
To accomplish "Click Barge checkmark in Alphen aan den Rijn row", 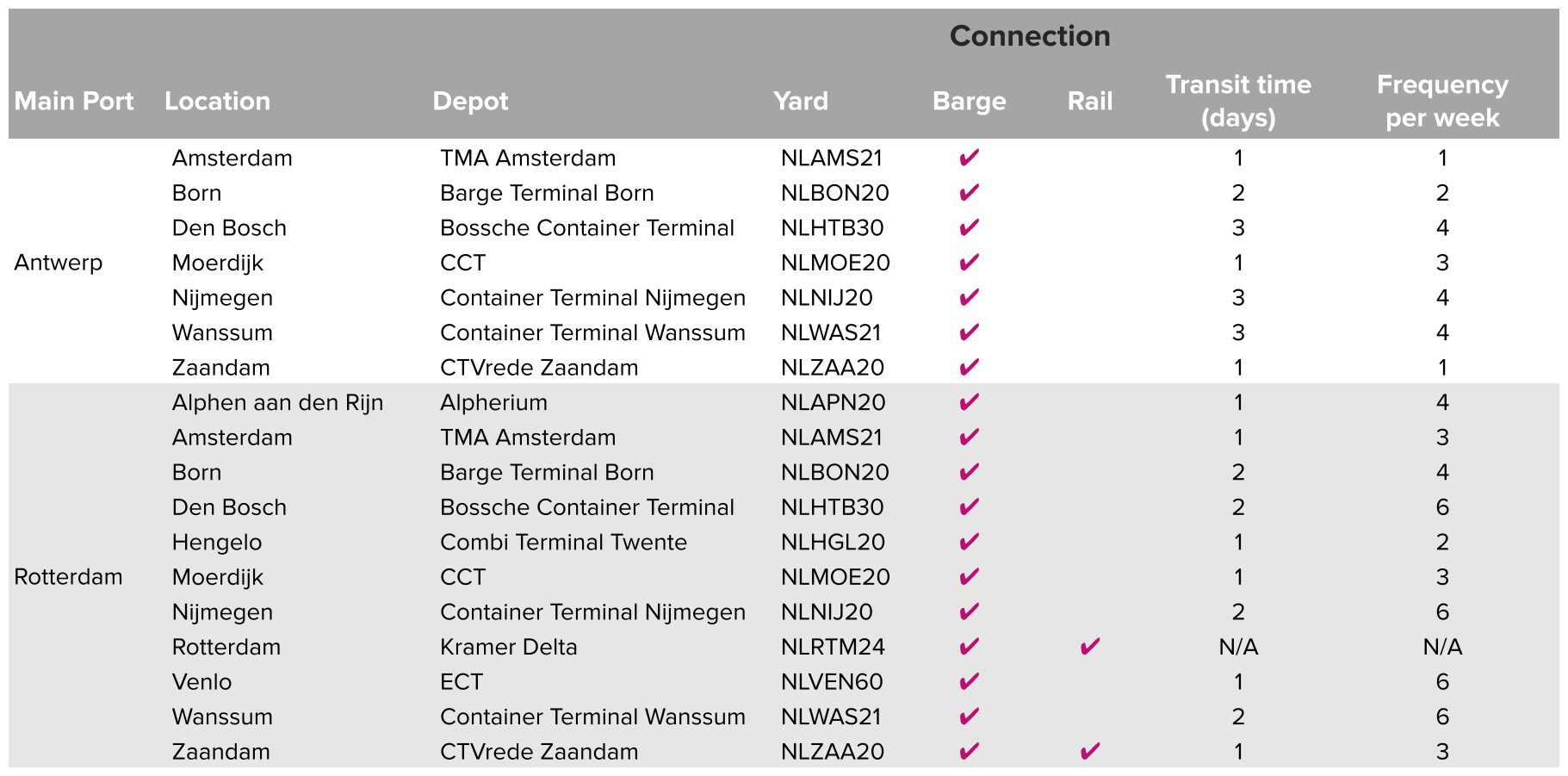I will coord(969,402).
